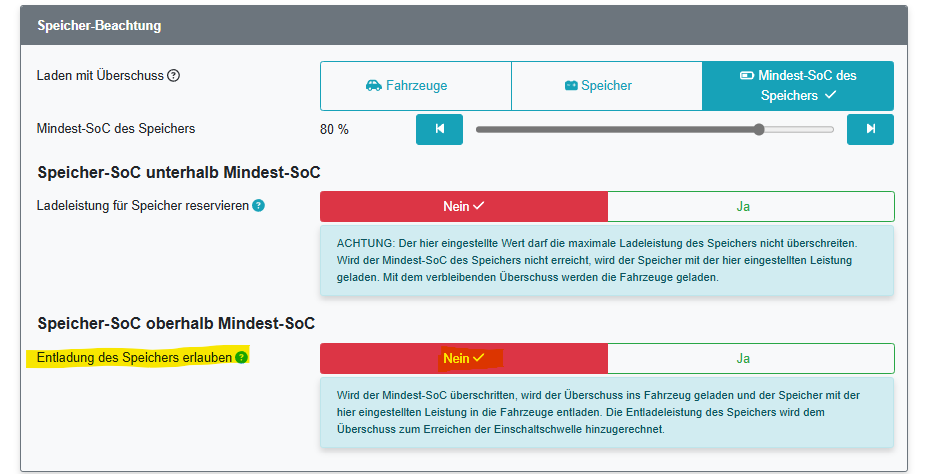Click the car icon on Fahrzeuge option
Image resolution: width=926 pixels, height=474 pixels.
click(374, 86)
